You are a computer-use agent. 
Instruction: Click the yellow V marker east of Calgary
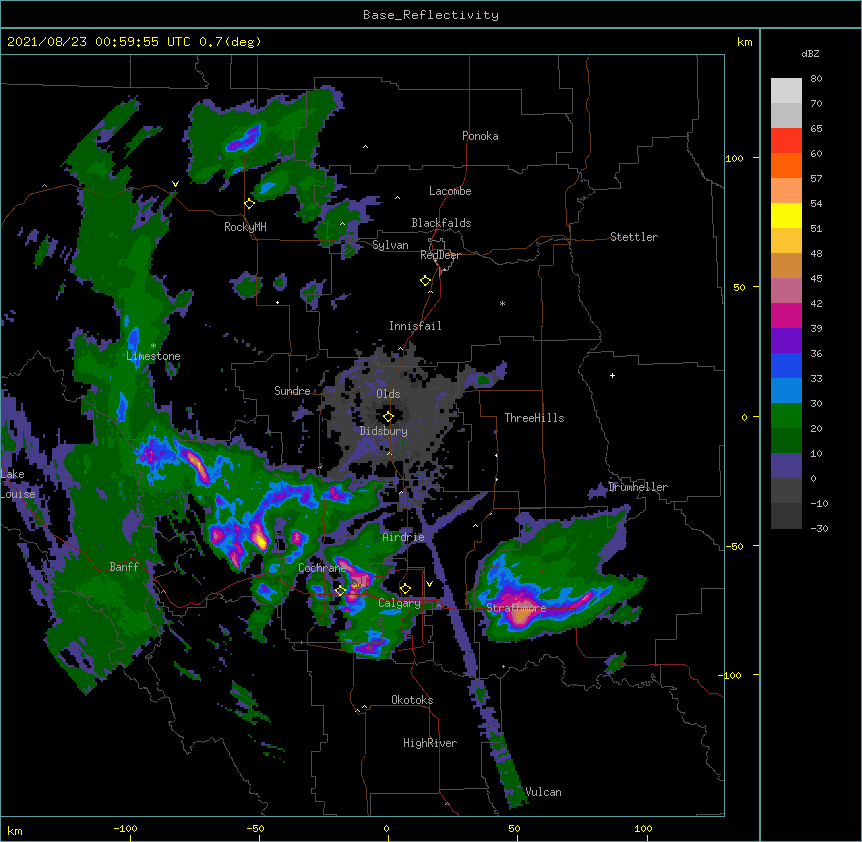429,584
